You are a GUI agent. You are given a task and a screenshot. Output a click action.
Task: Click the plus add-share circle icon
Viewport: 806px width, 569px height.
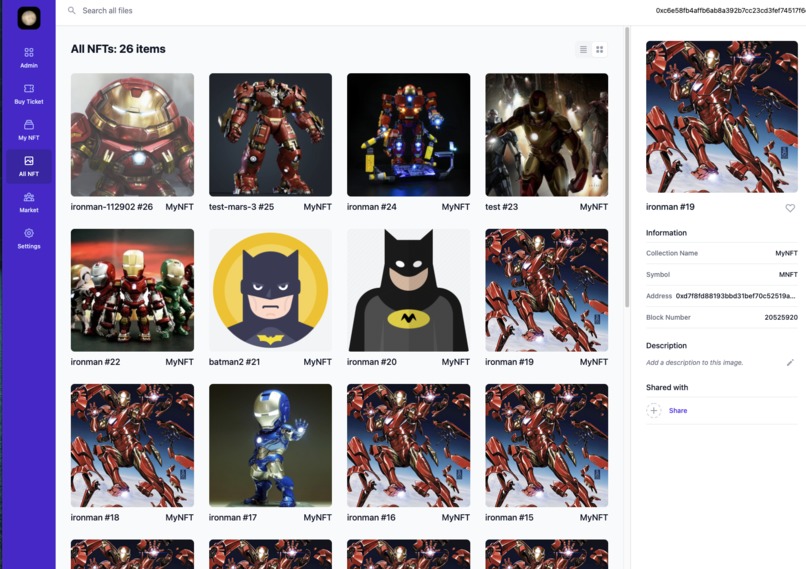653,410
